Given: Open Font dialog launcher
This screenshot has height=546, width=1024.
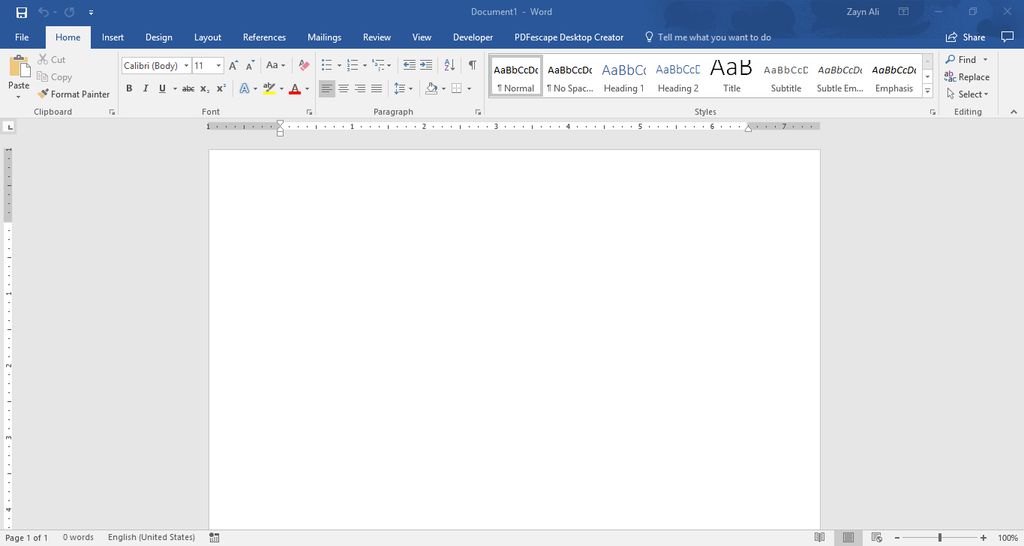Looking at the screenshot, I should [309, 112].
